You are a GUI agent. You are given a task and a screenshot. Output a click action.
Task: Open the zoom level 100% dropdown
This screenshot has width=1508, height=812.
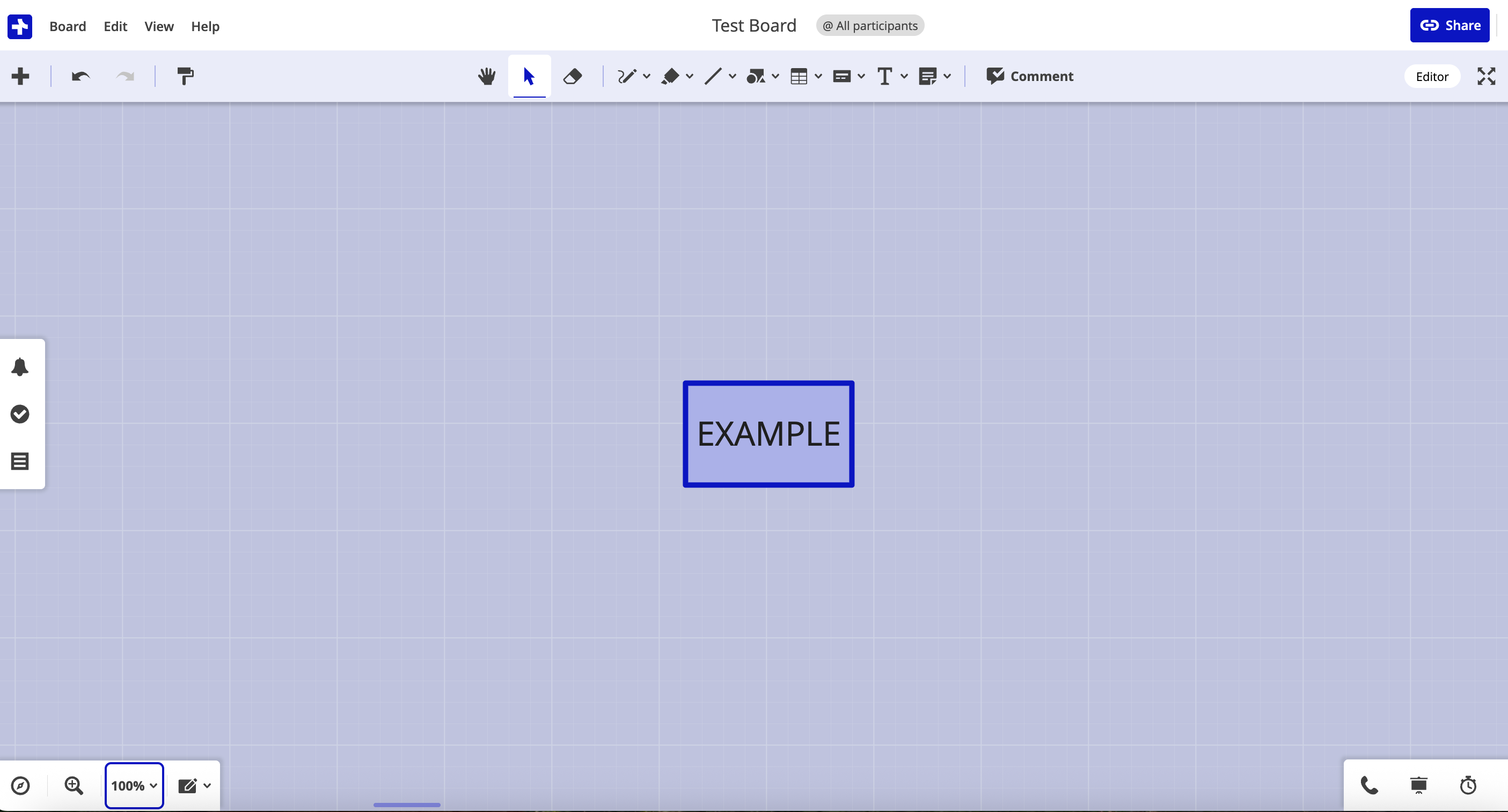pos(134,786)
